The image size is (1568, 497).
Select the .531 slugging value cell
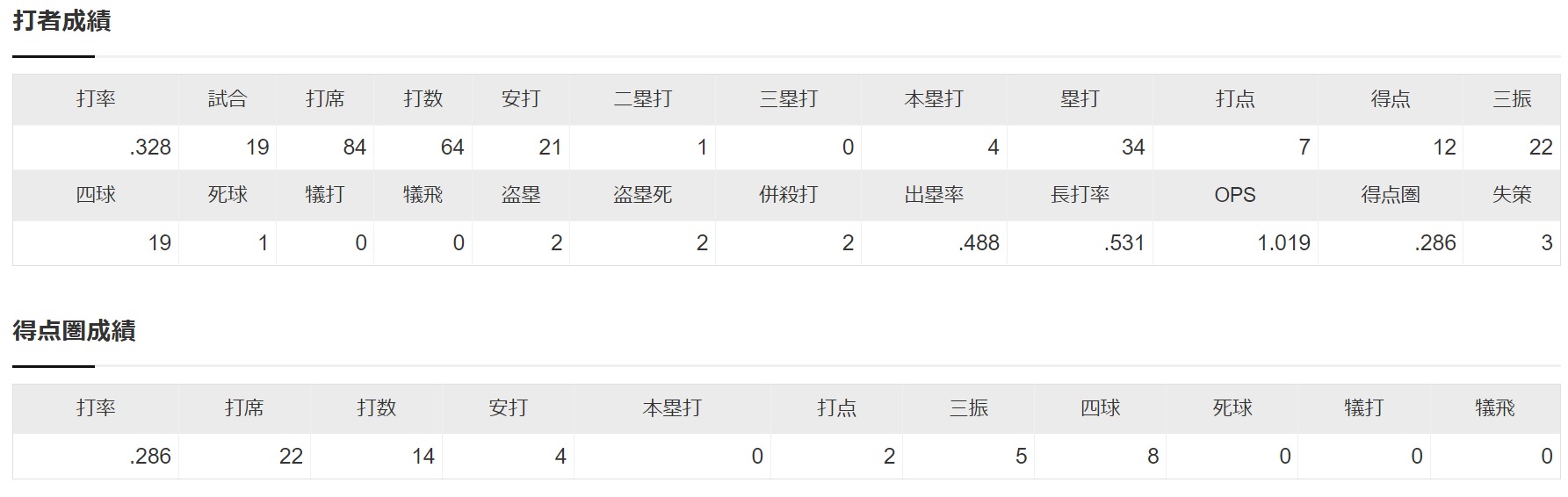coord(1080,243)
